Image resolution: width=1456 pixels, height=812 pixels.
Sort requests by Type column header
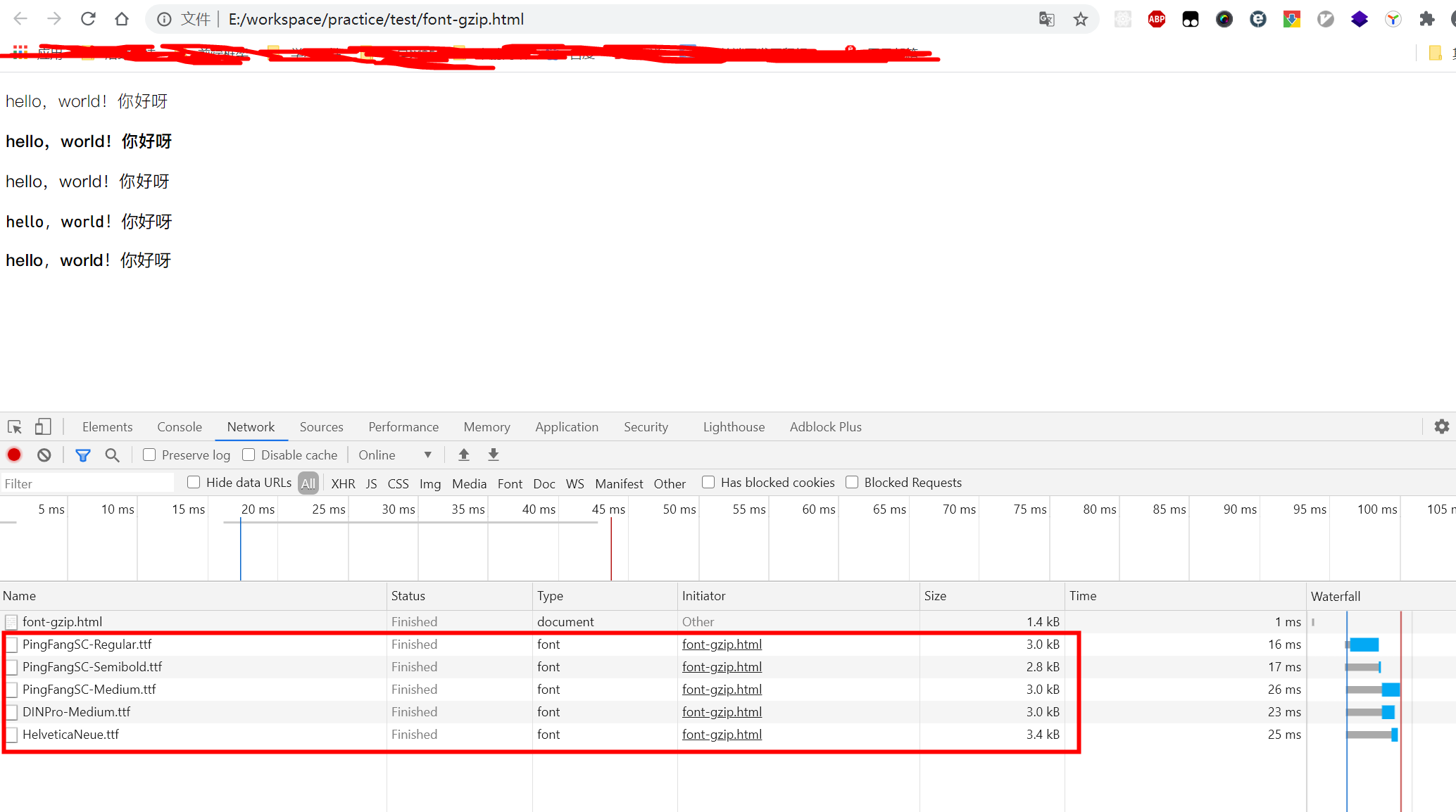605,595
